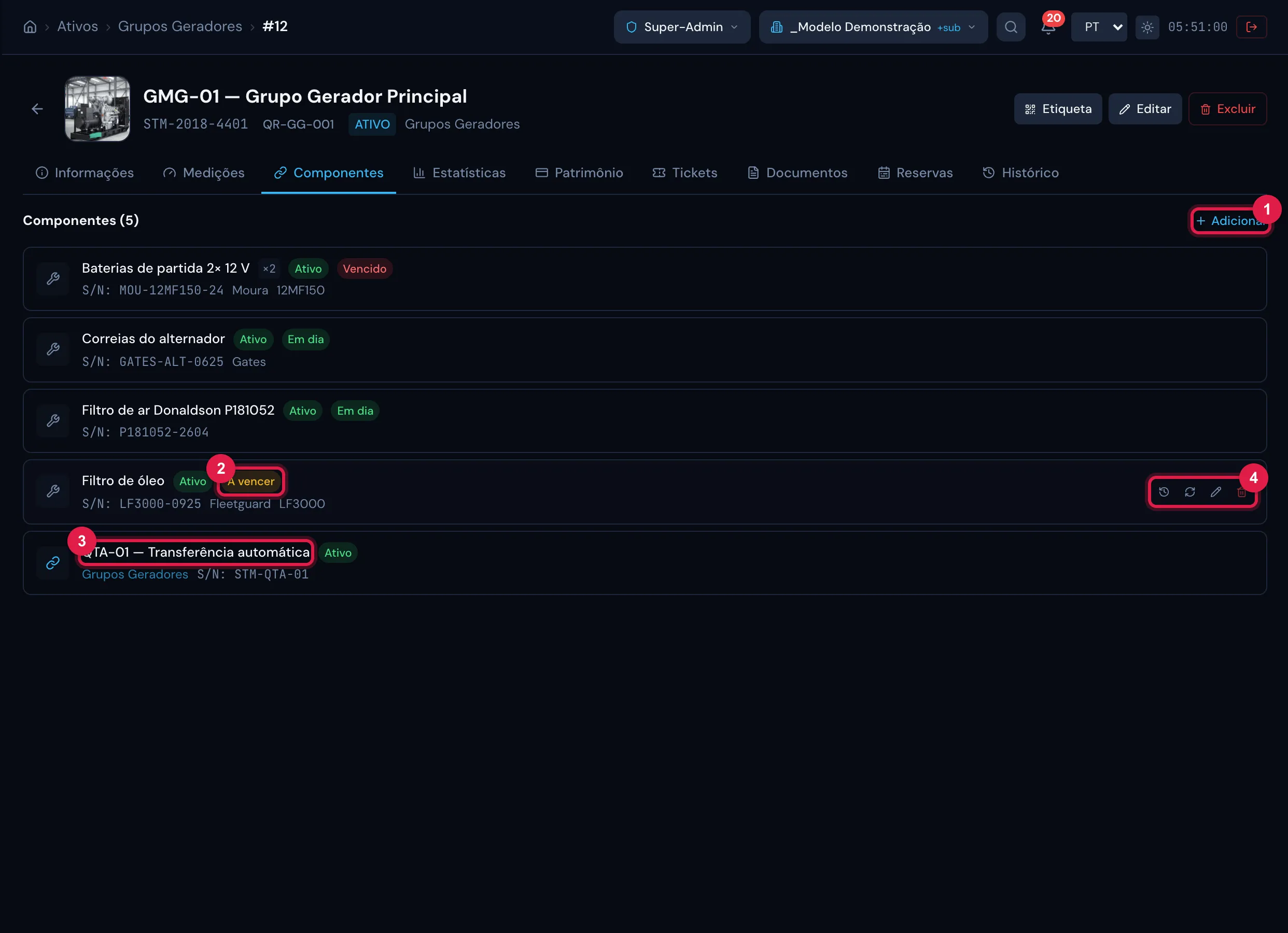Click link icon of the QTA-01 row

[x=53, y=562]
